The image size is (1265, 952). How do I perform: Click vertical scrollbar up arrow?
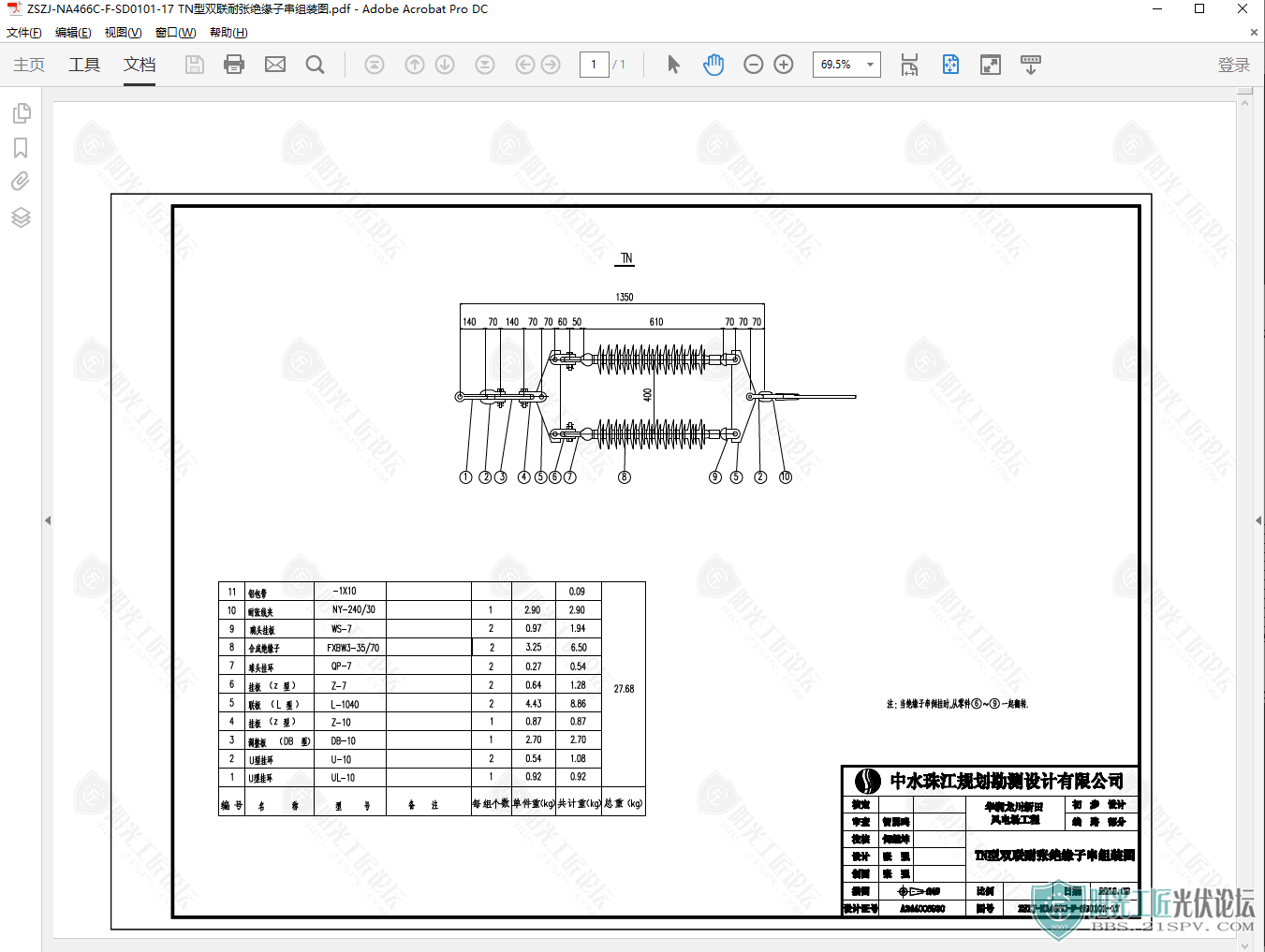1244,102
